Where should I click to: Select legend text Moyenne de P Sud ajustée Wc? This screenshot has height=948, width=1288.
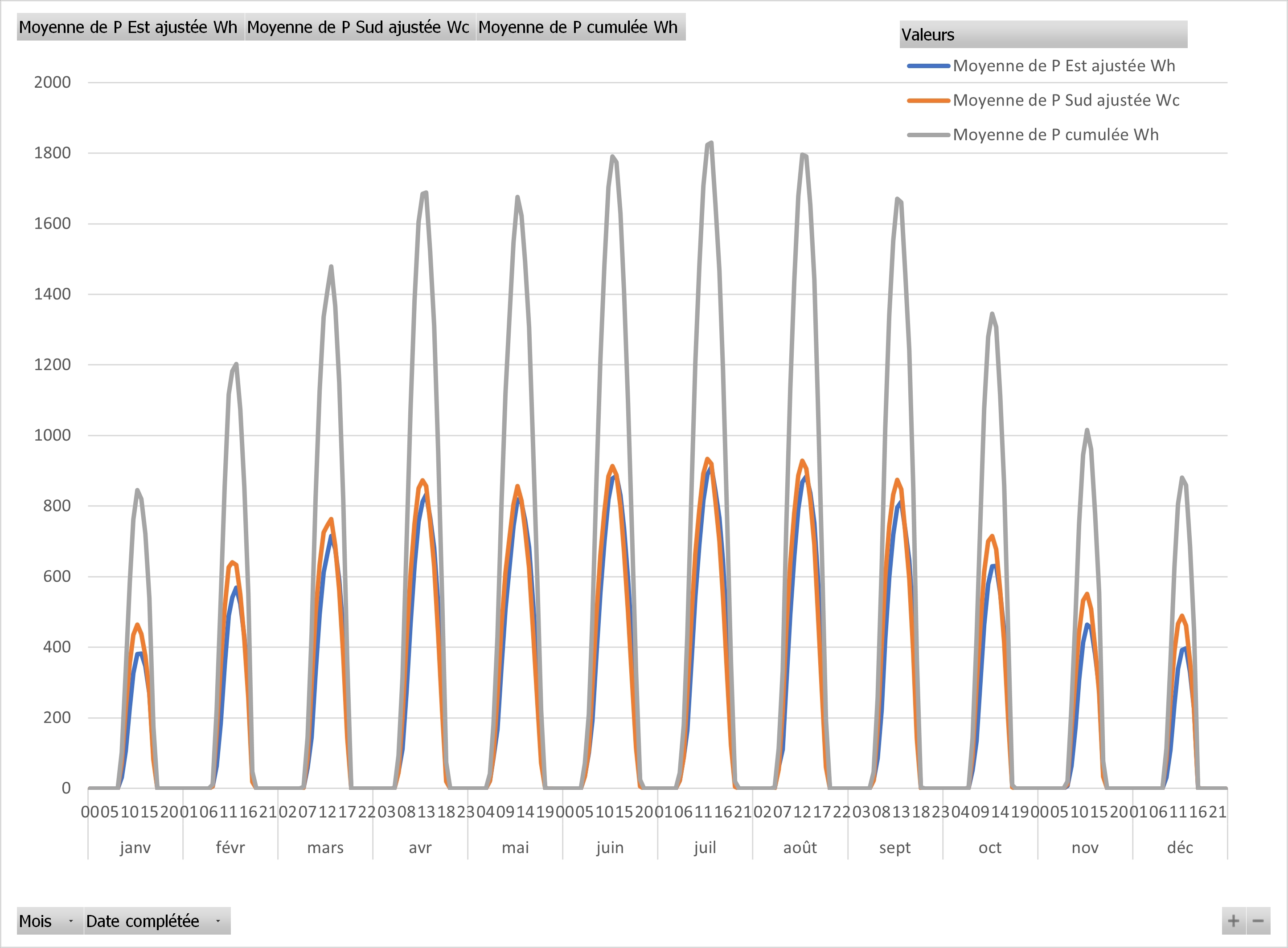click(x=1066, y=100)
